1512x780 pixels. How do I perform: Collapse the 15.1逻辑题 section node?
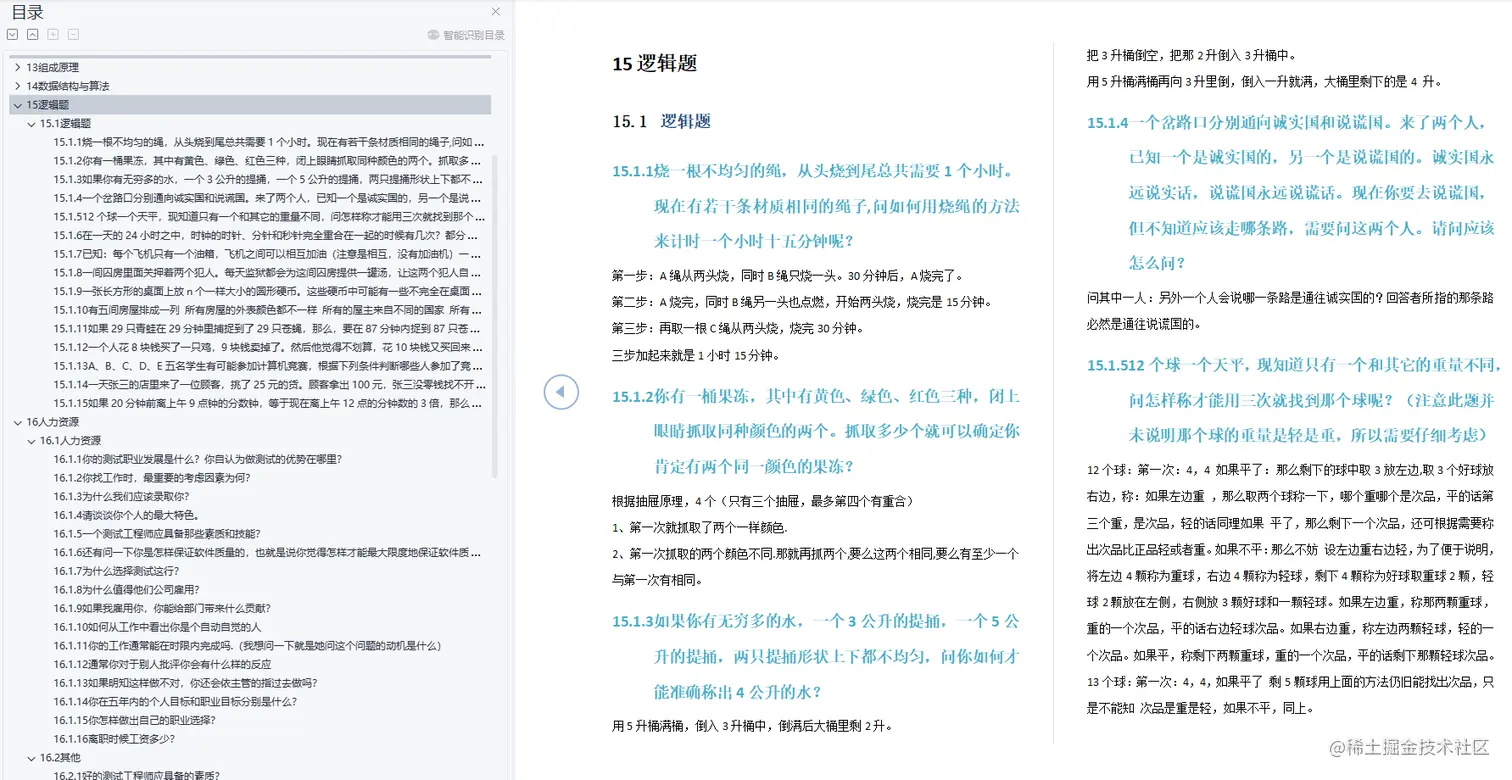31,124
